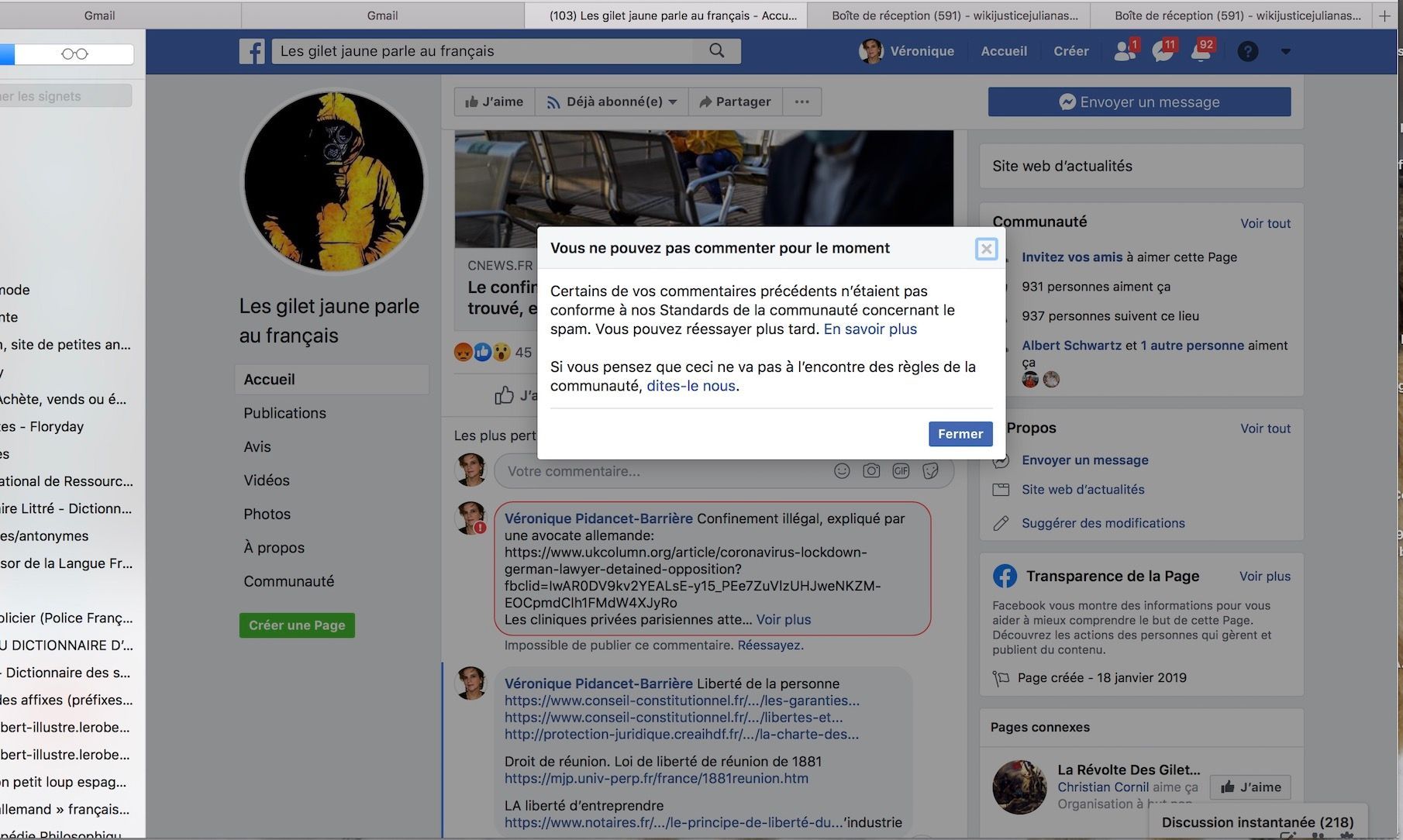
Task: Click the Facebook search input field
Action: (481, 51)
